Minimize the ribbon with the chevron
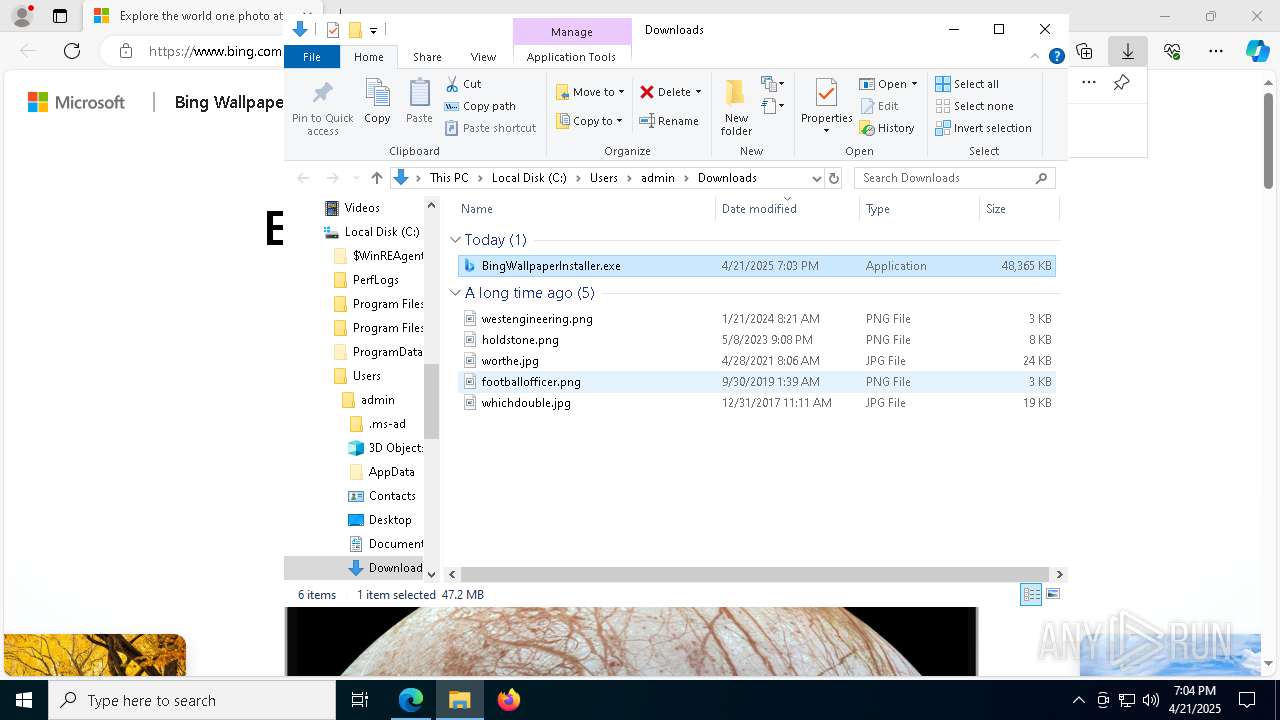The width and height of the screenshot is (1280, 720). coord(1036,57)
